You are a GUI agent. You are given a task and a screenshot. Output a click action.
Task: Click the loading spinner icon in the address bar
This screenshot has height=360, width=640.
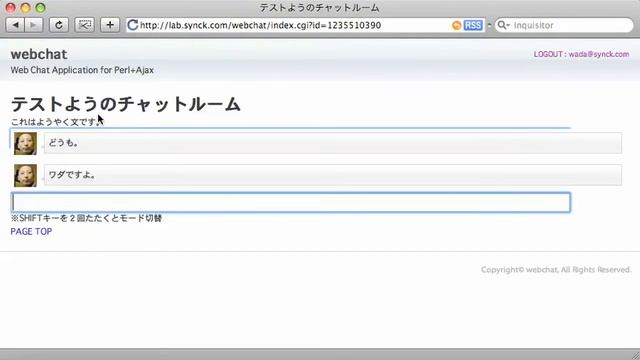pos(133,25)
